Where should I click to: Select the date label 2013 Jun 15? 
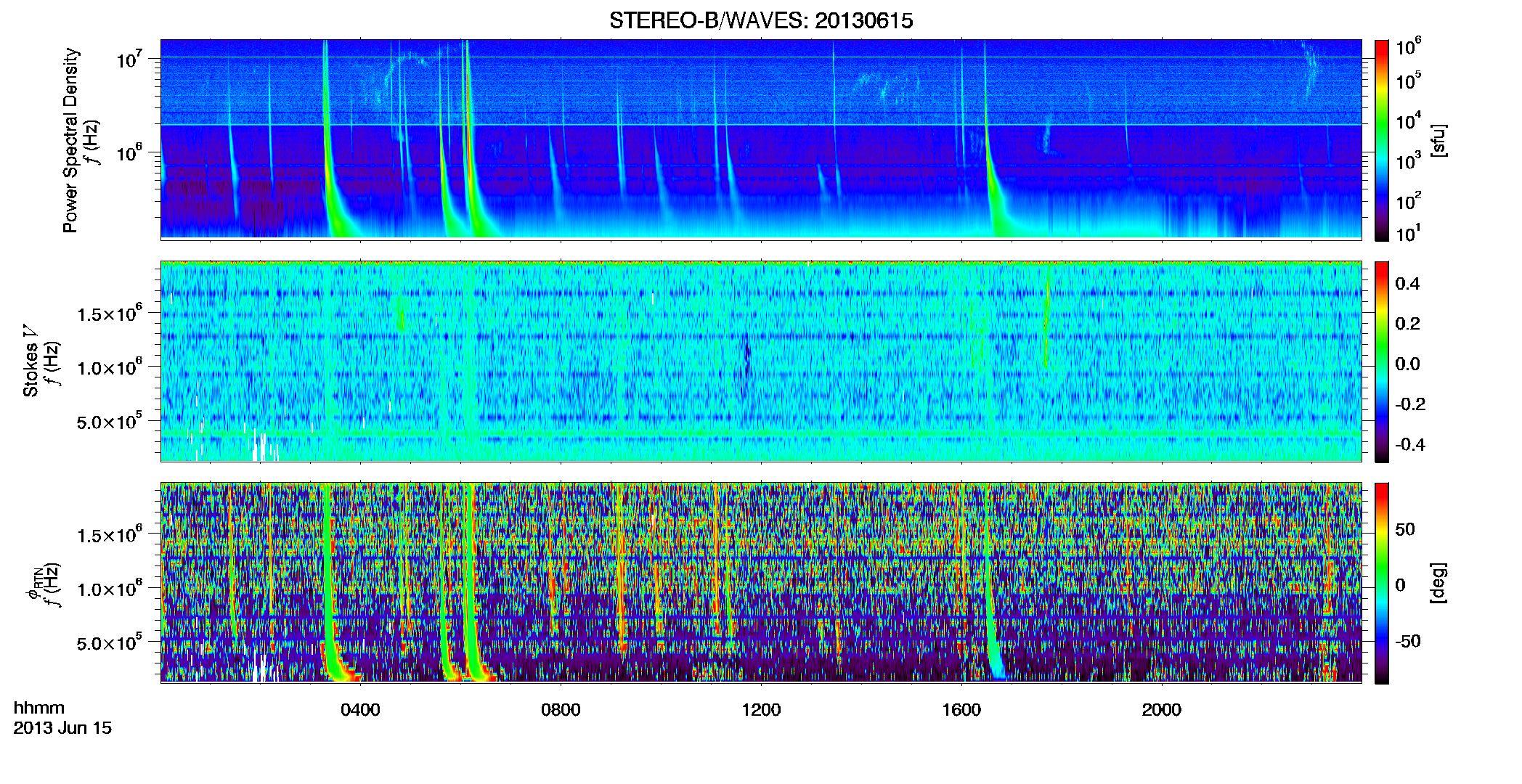click(x=62, y=728)
